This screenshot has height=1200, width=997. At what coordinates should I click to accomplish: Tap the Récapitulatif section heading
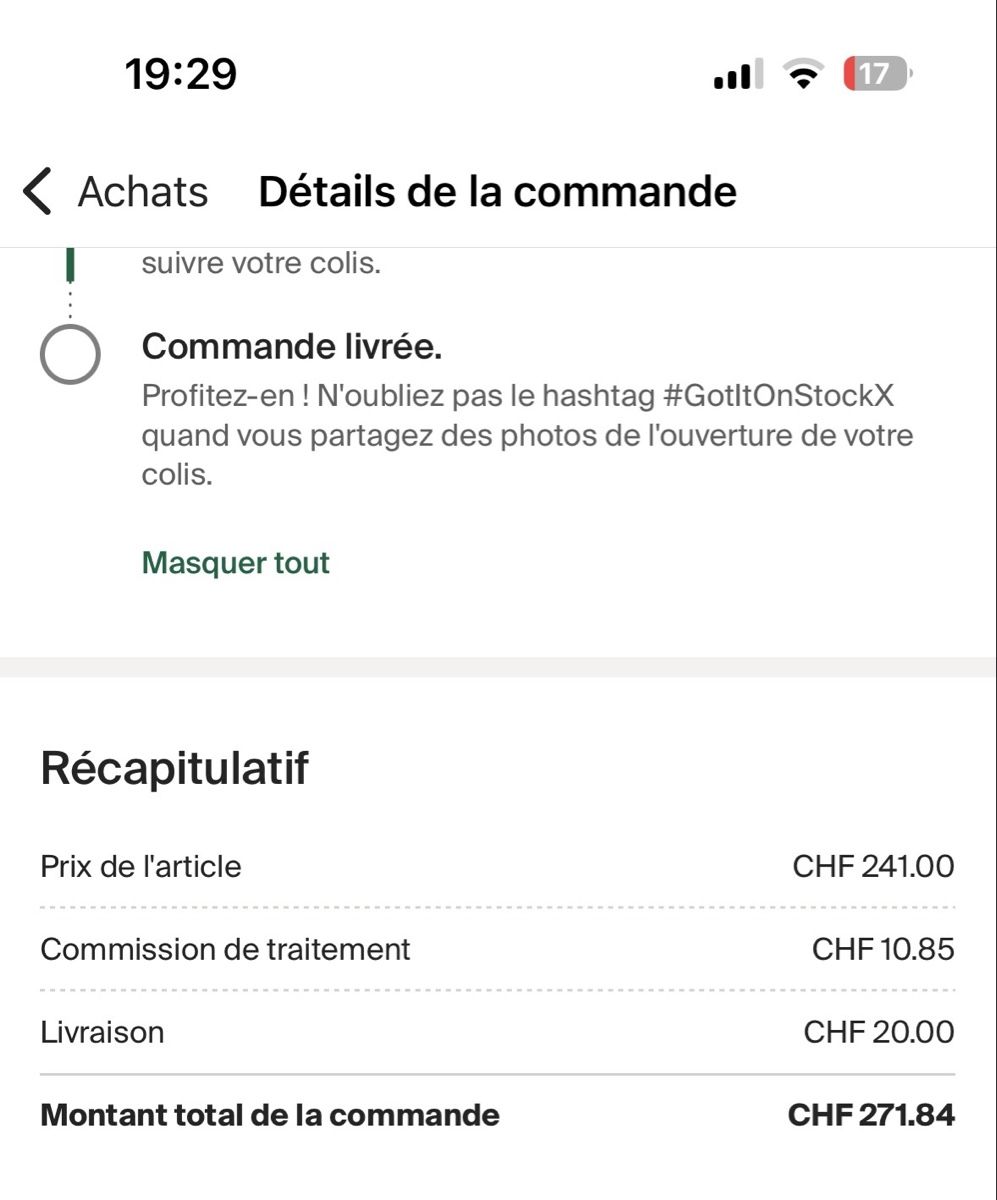(175, 768)
